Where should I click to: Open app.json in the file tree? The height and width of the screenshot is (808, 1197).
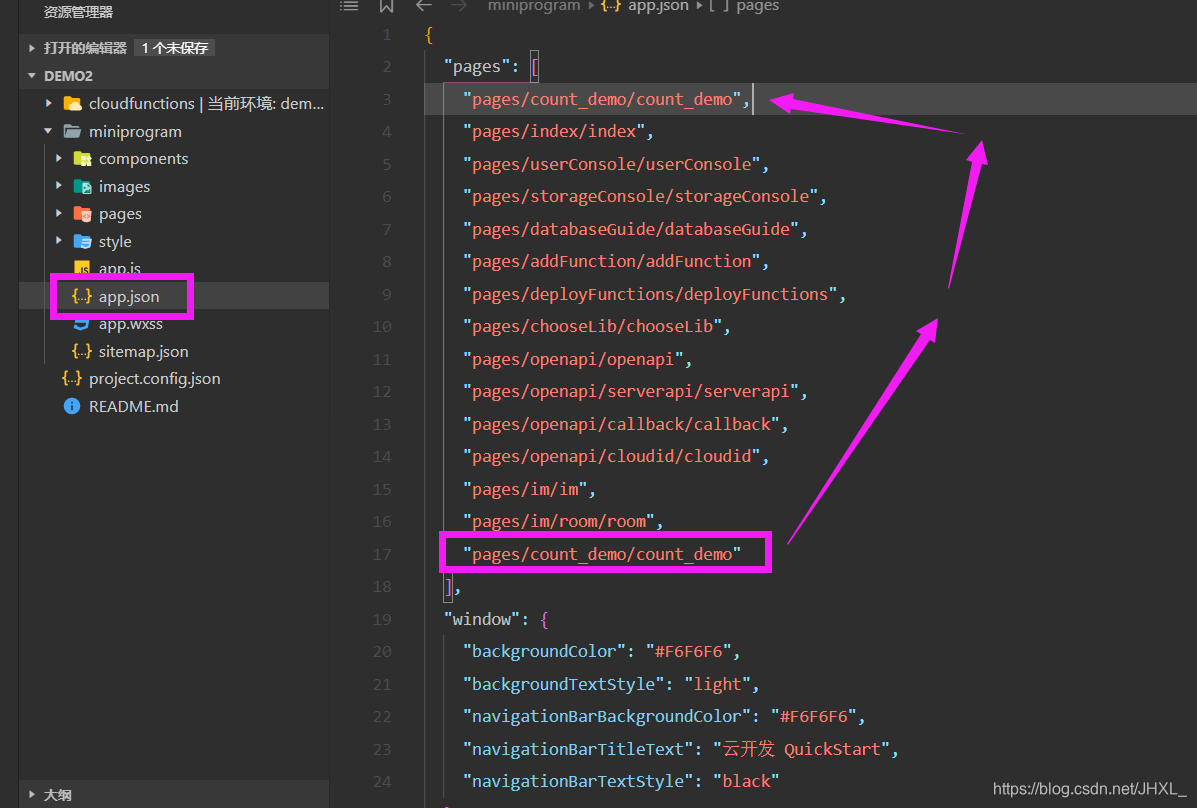click(129, 296)
